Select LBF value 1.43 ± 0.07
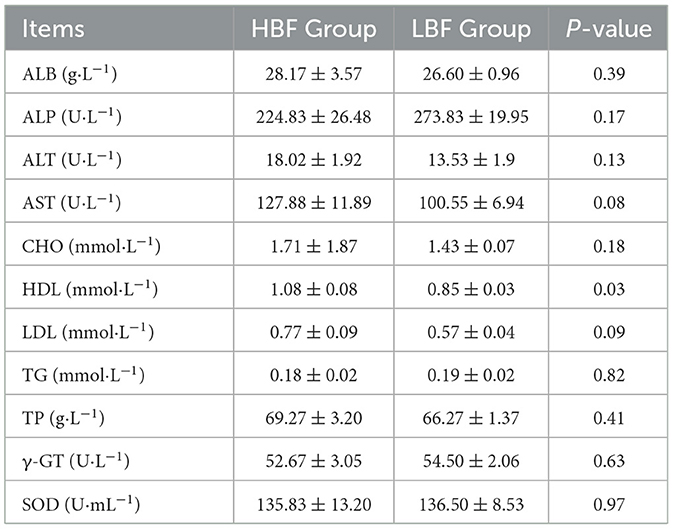The width and height of the screenshot is (673, 529). tap(467, 246)
